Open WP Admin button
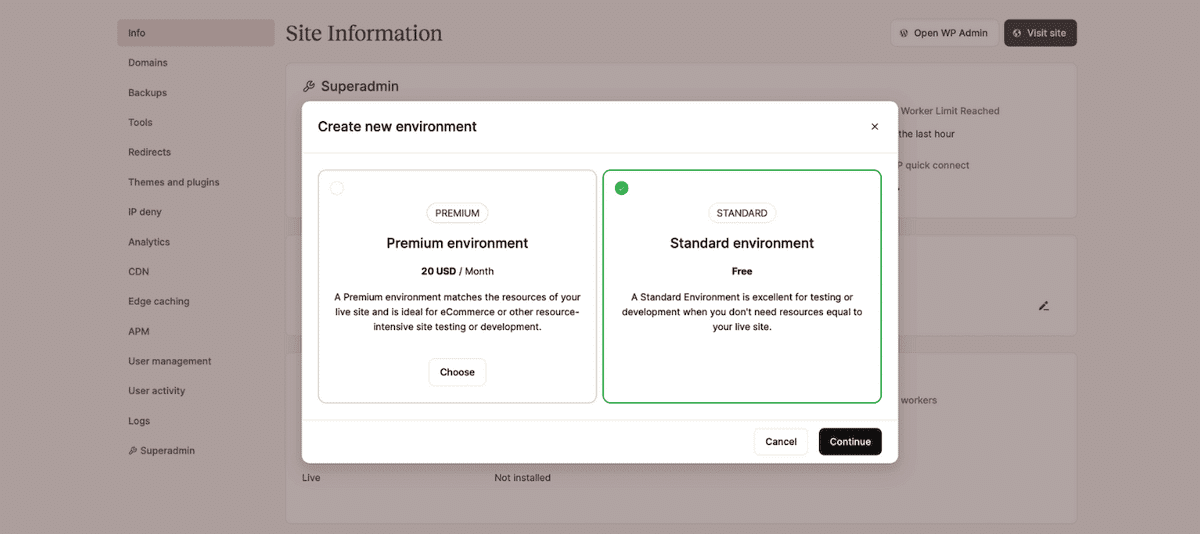 943,33
